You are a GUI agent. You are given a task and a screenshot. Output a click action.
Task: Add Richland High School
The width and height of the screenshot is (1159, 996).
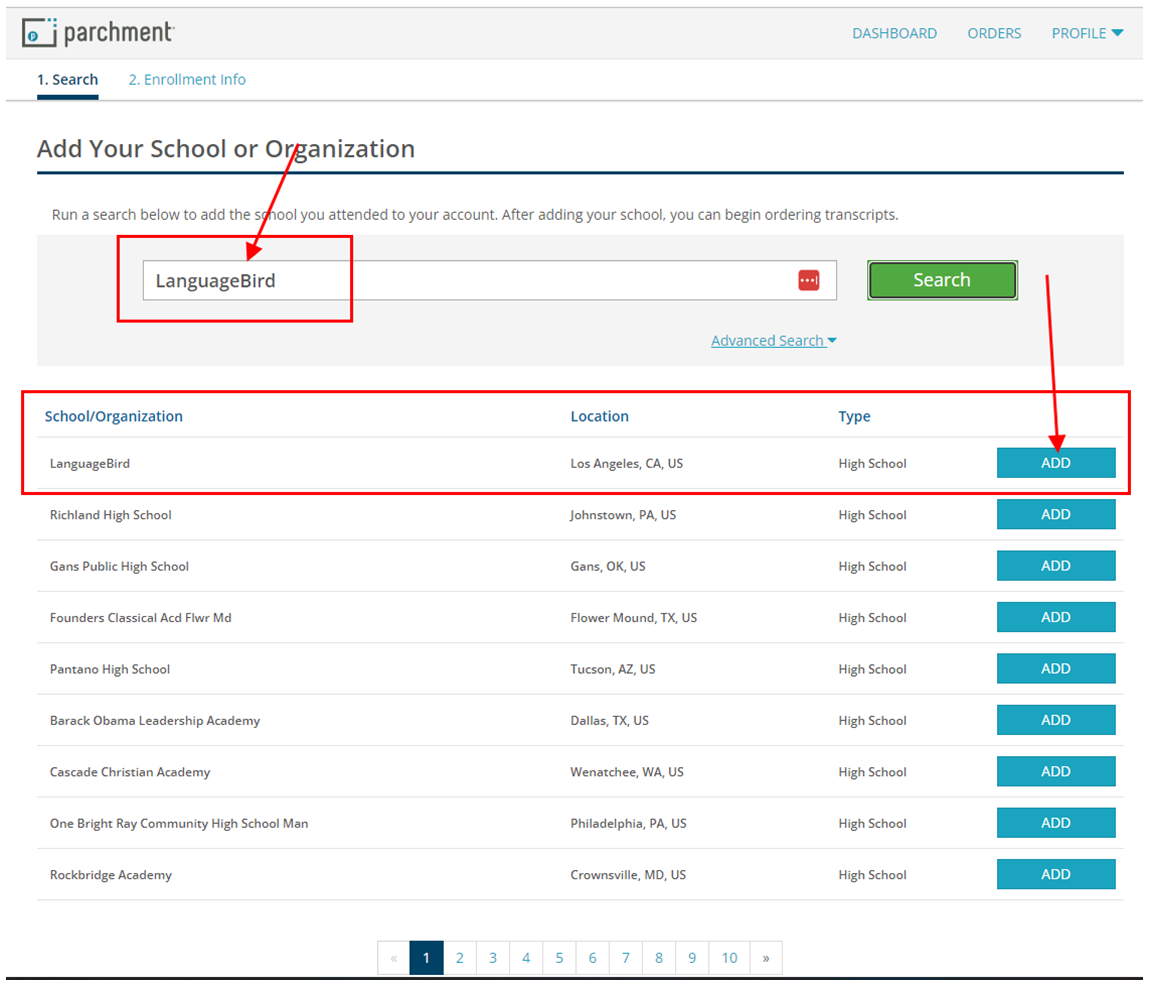(x=1056, y=514)
